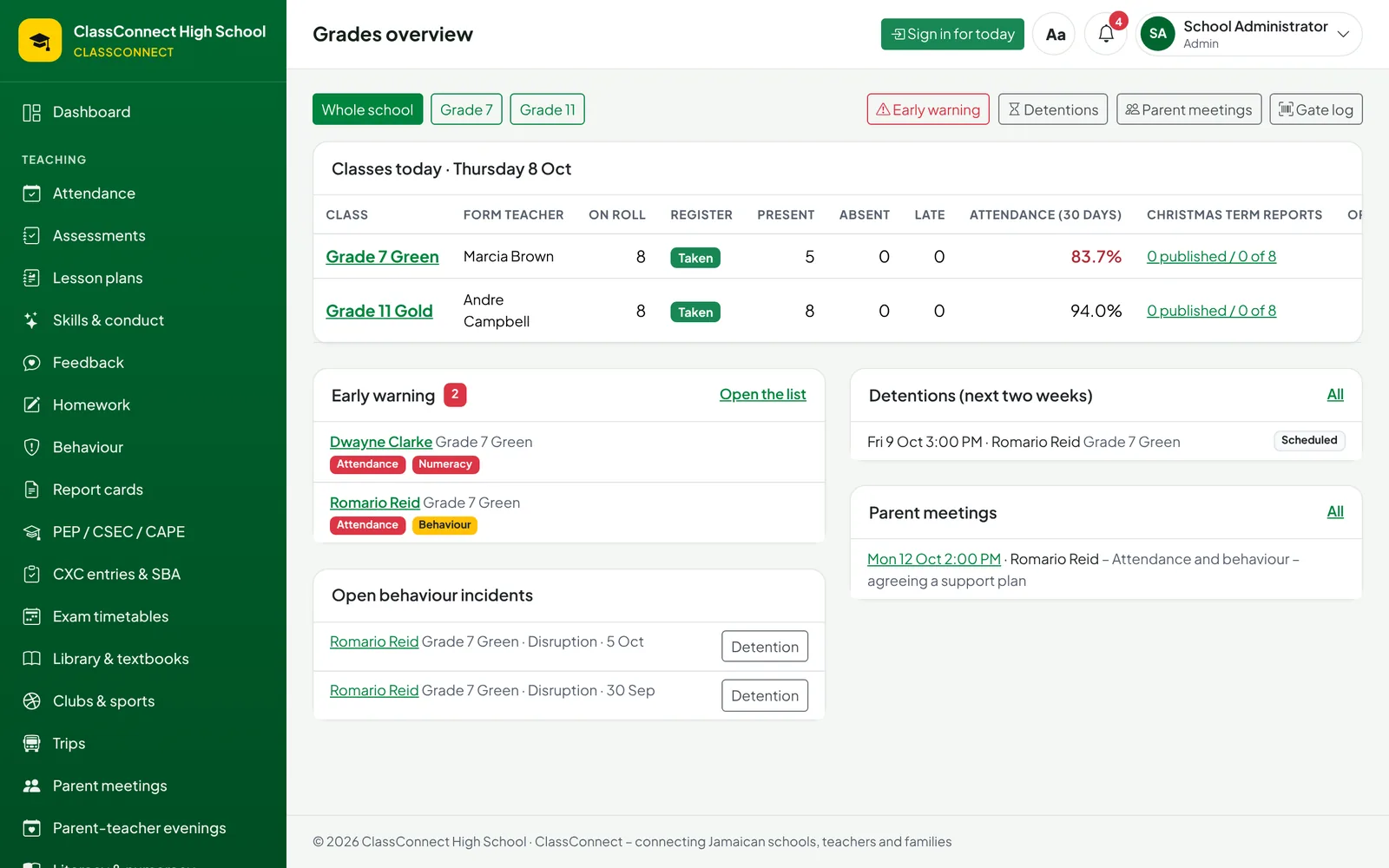The image size is (1389, 868).
Task: Open notifications bell with 4 badge
Action: (1106, 34)
